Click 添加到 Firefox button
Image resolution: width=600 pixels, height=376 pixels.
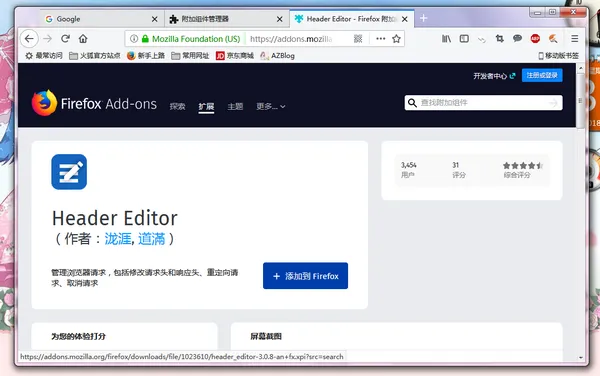(305, 276)
